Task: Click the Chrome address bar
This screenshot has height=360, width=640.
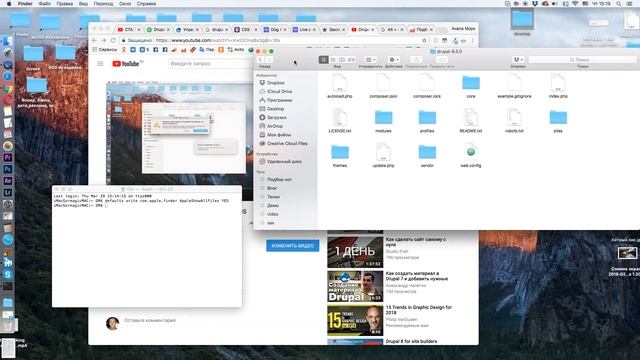Action: coord(273,40)
